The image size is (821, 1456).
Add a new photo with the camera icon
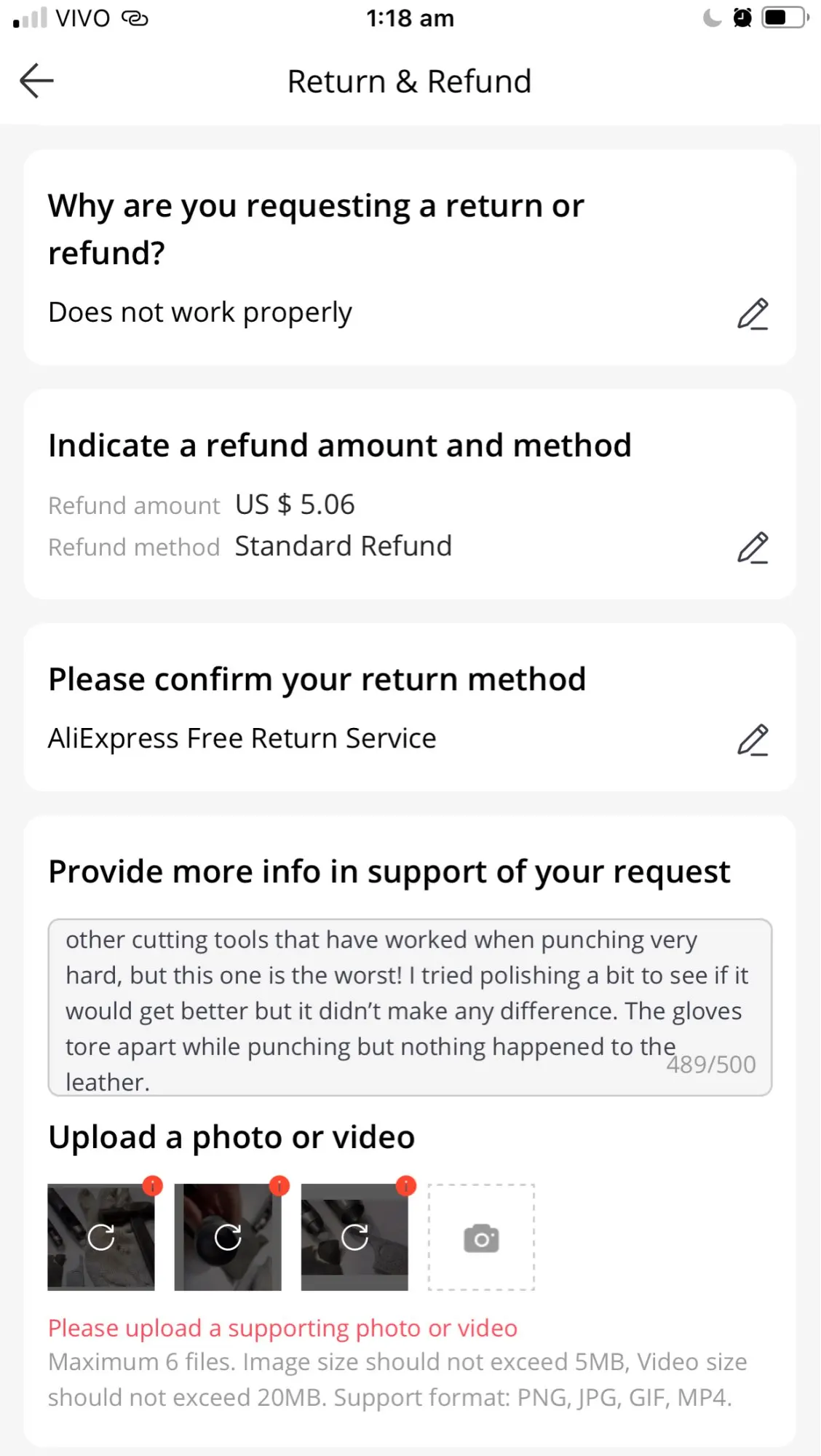point(481,1238)
